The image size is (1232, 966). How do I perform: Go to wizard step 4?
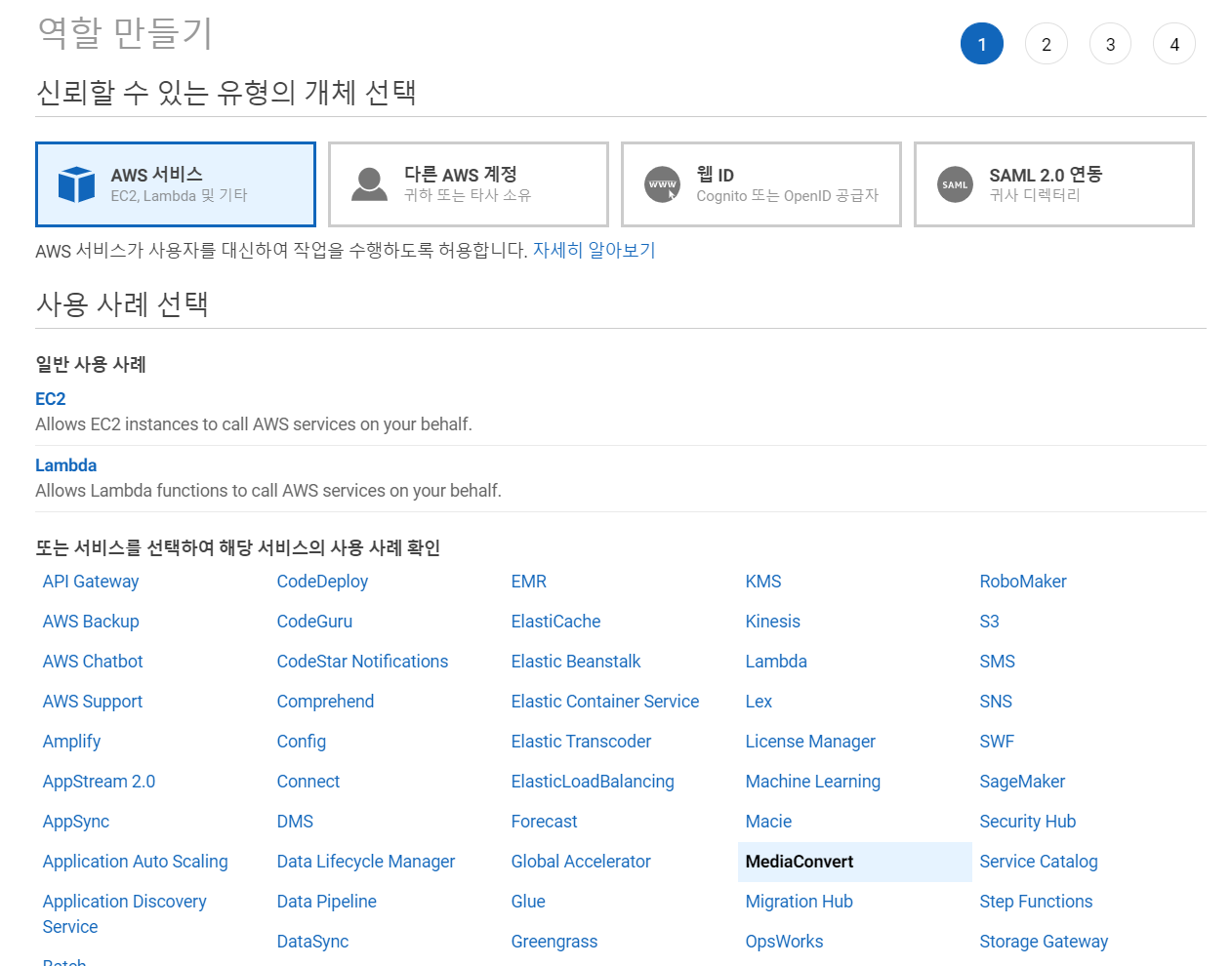[x=1174, y=44]
